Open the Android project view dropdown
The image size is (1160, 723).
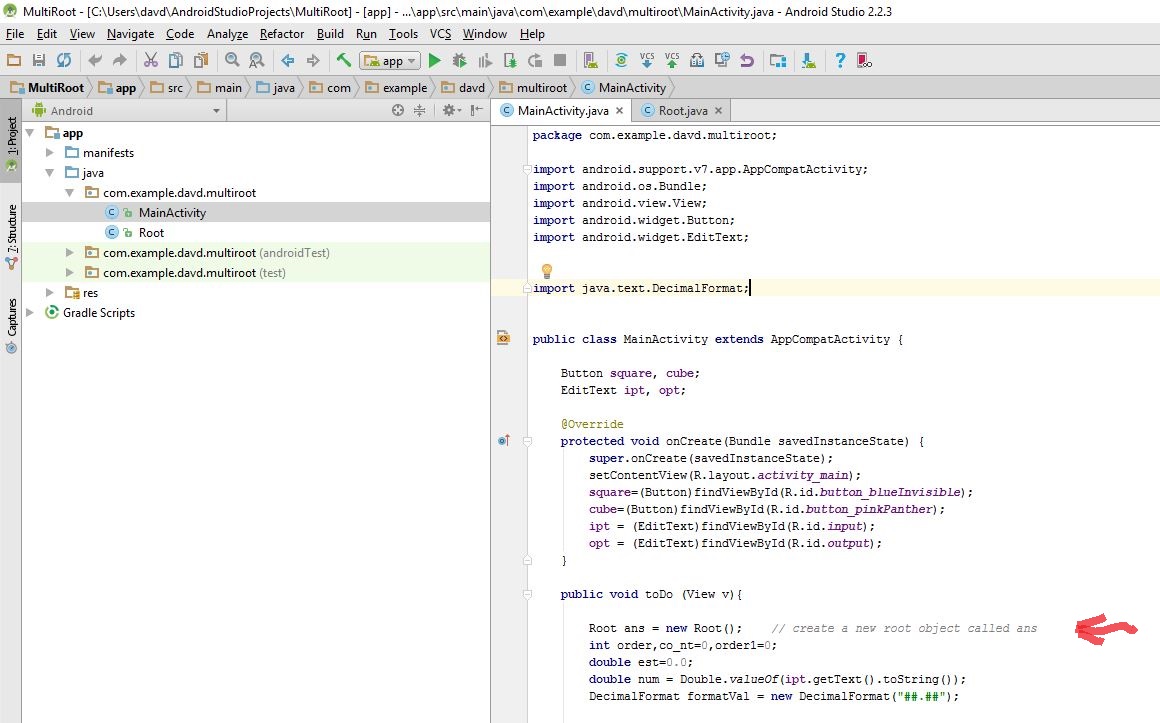point(127,111)
